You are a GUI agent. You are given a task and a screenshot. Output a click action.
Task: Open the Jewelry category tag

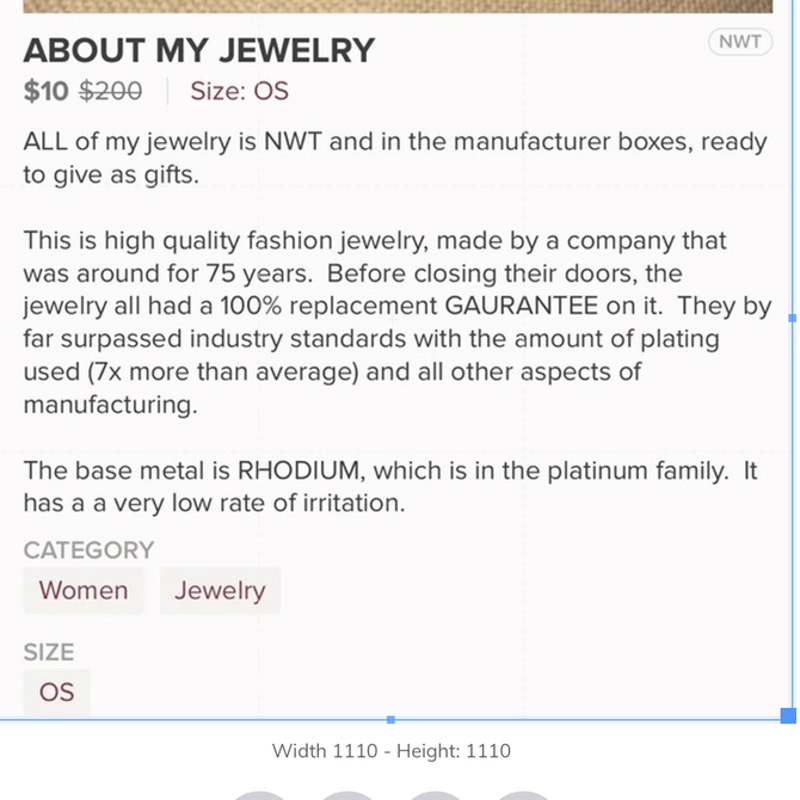coord(220,590)
